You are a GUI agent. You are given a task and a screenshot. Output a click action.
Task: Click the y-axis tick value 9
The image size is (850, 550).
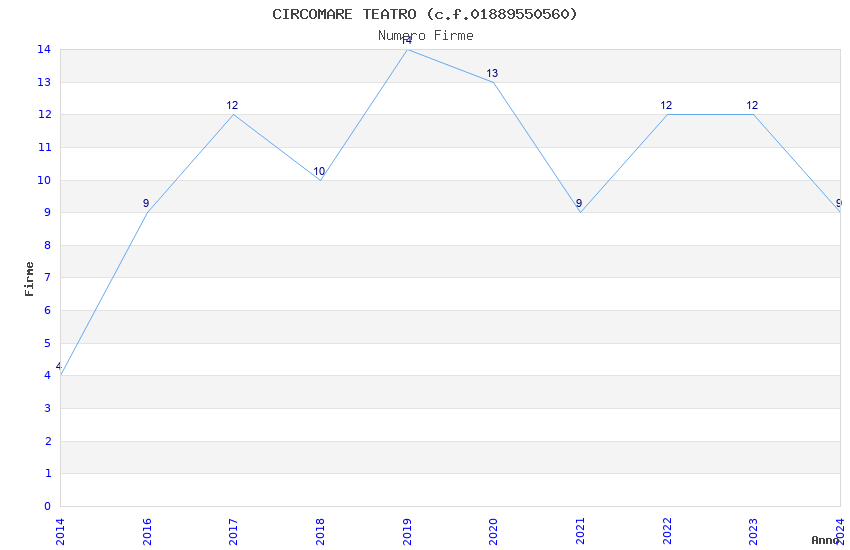click(x=48, y=212)
